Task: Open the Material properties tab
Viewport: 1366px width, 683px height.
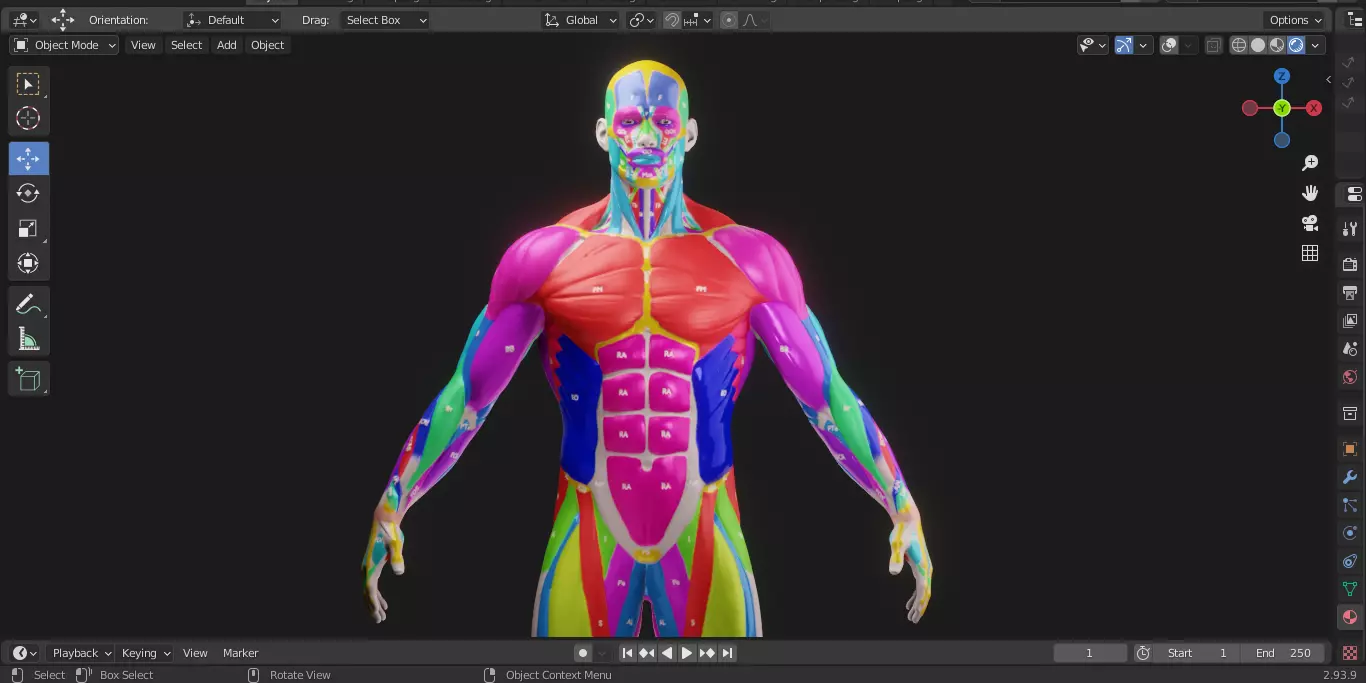Action: click(1350, 617)
